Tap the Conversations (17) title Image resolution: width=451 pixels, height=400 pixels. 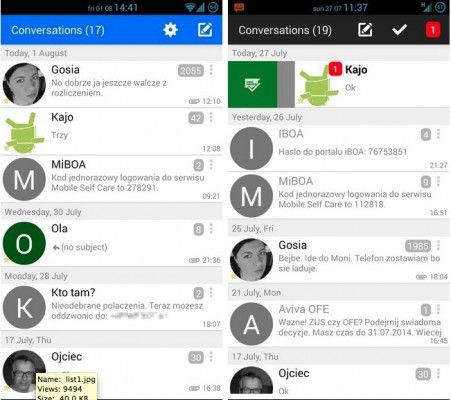[x=58, y=30]
